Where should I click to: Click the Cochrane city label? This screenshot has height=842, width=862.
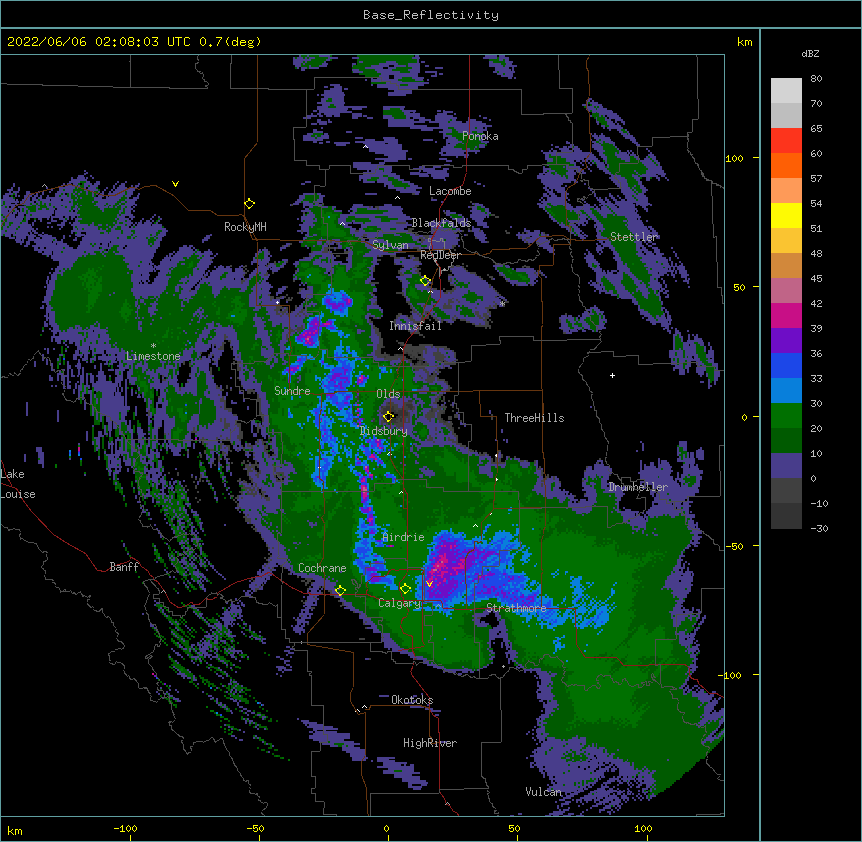click(322, 568)
